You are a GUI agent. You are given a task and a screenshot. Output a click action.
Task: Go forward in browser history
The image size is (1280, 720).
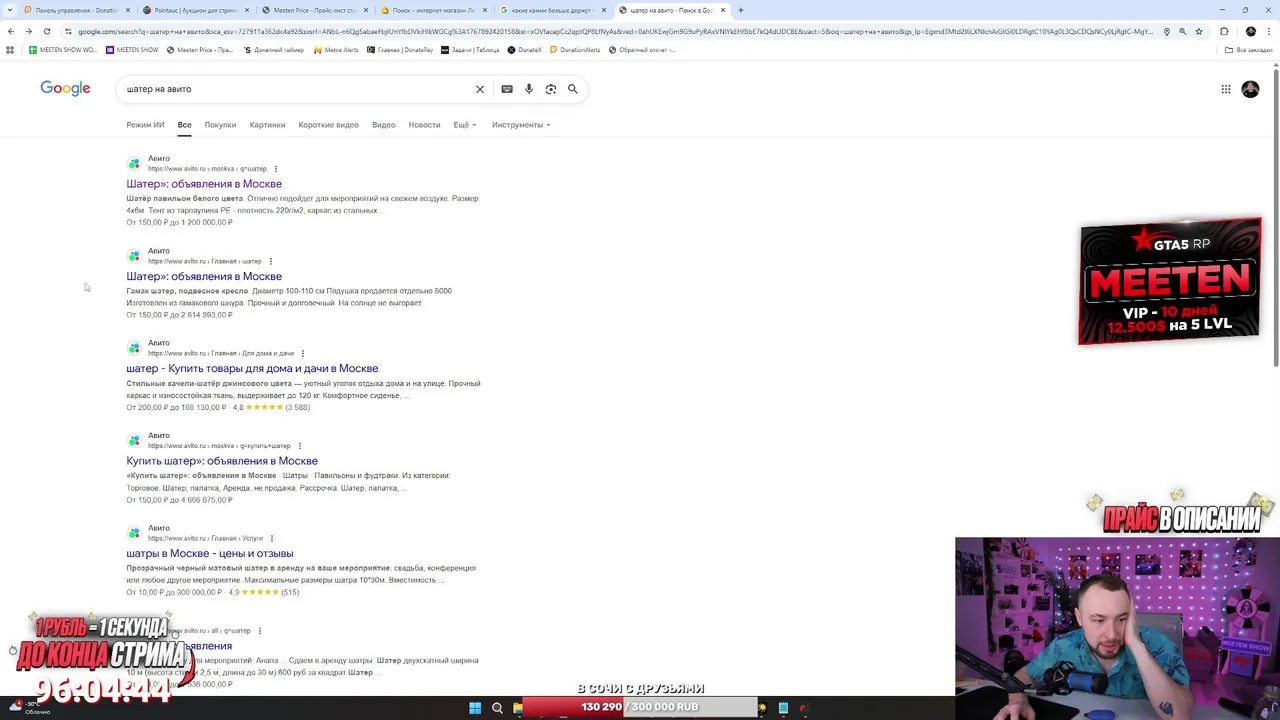tap(29, 31)
